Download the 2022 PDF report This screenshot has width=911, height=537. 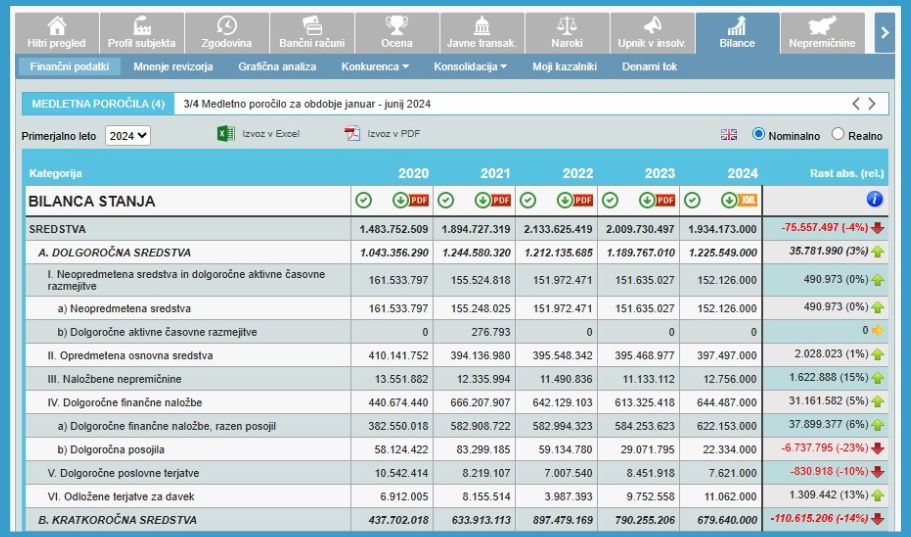pyautogui.click(x=575, y=201)
